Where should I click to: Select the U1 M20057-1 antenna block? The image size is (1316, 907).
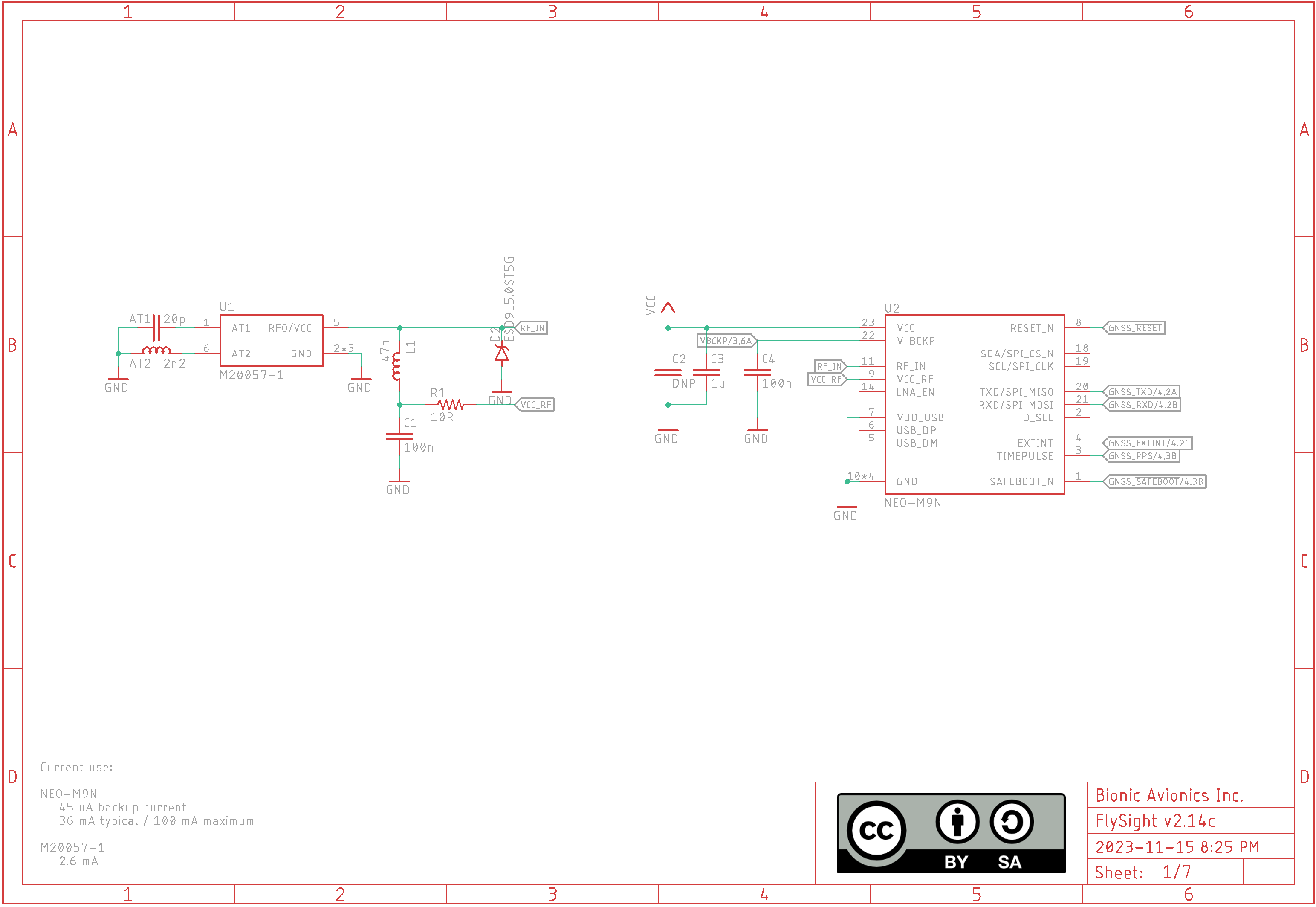[x=272, y=341]
